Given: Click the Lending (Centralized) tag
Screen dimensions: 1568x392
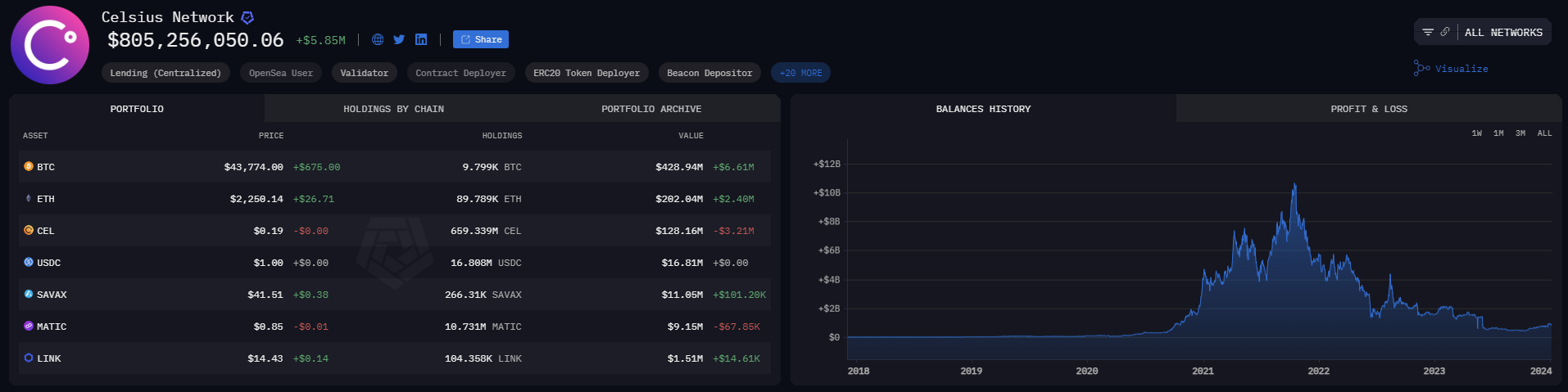Looking at the screenshot, I should 165,73.
